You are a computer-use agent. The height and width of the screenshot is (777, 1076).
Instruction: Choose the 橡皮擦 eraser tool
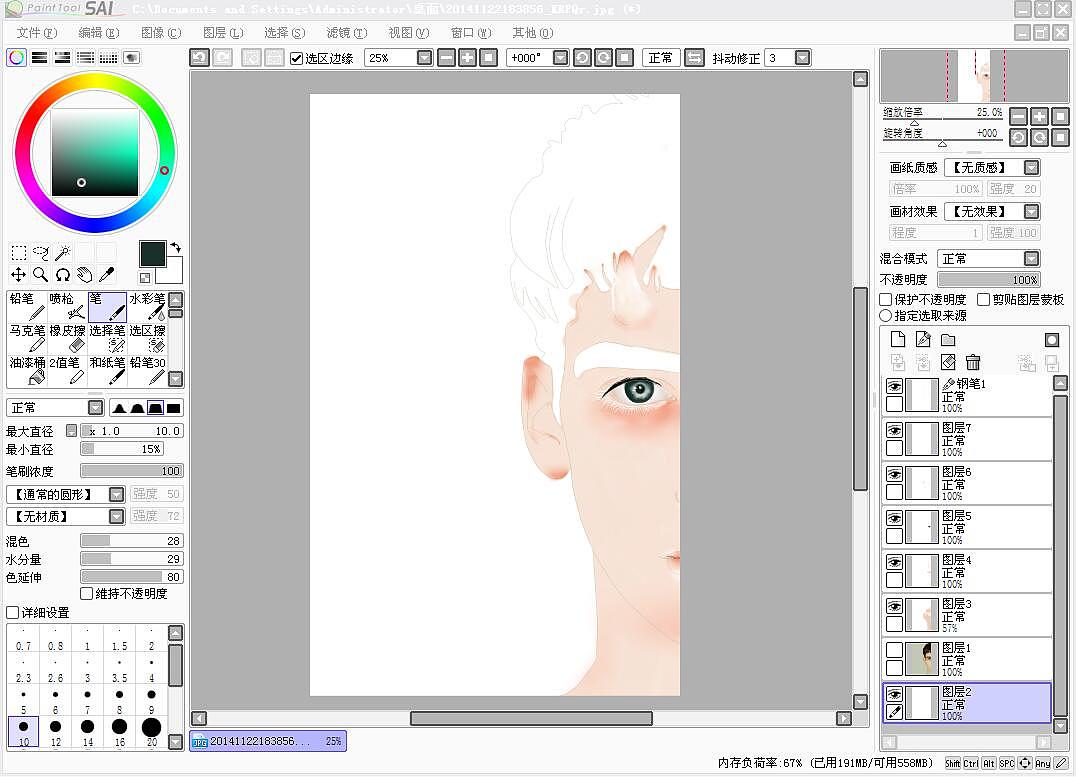click(67, 338)
